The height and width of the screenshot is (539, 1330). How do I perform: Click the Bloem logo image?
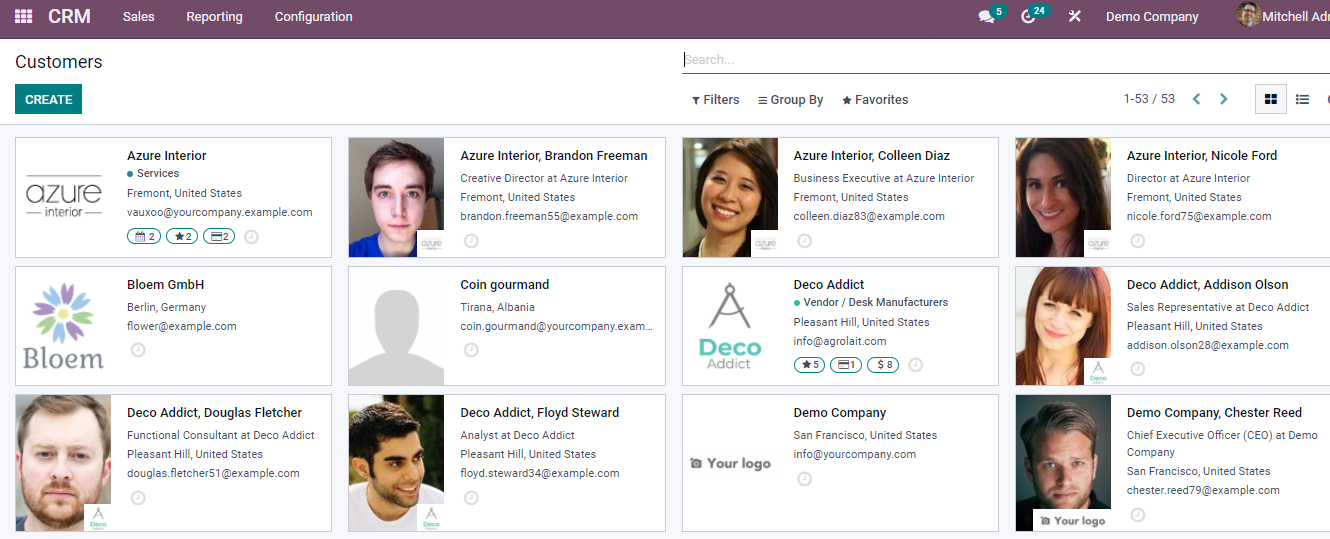[x=63, y=326]
